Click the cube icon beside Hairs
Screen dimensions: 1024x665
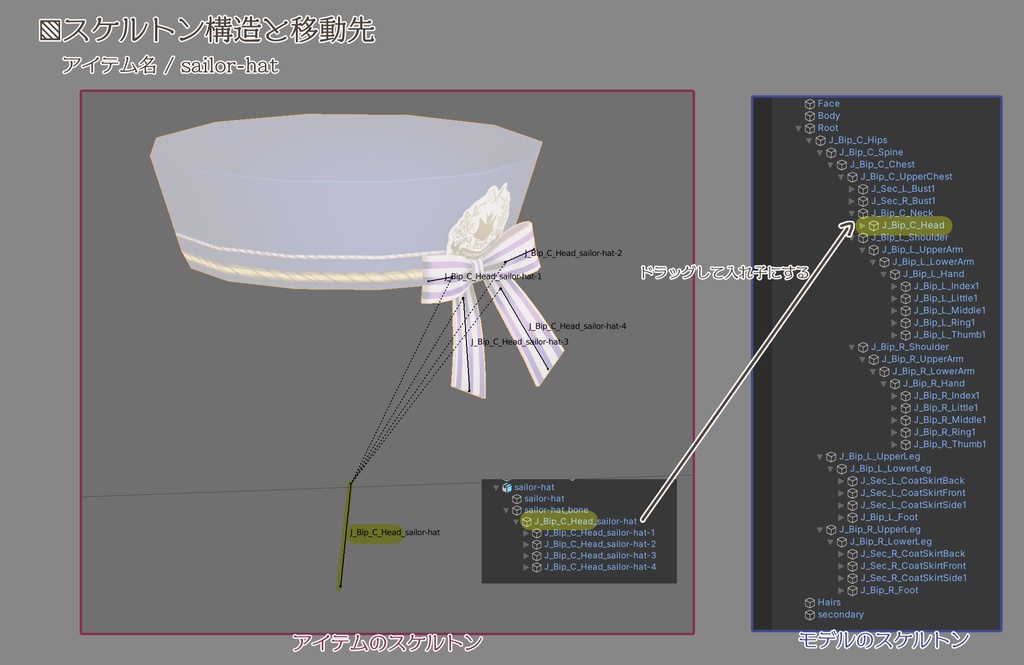point(810,603)
